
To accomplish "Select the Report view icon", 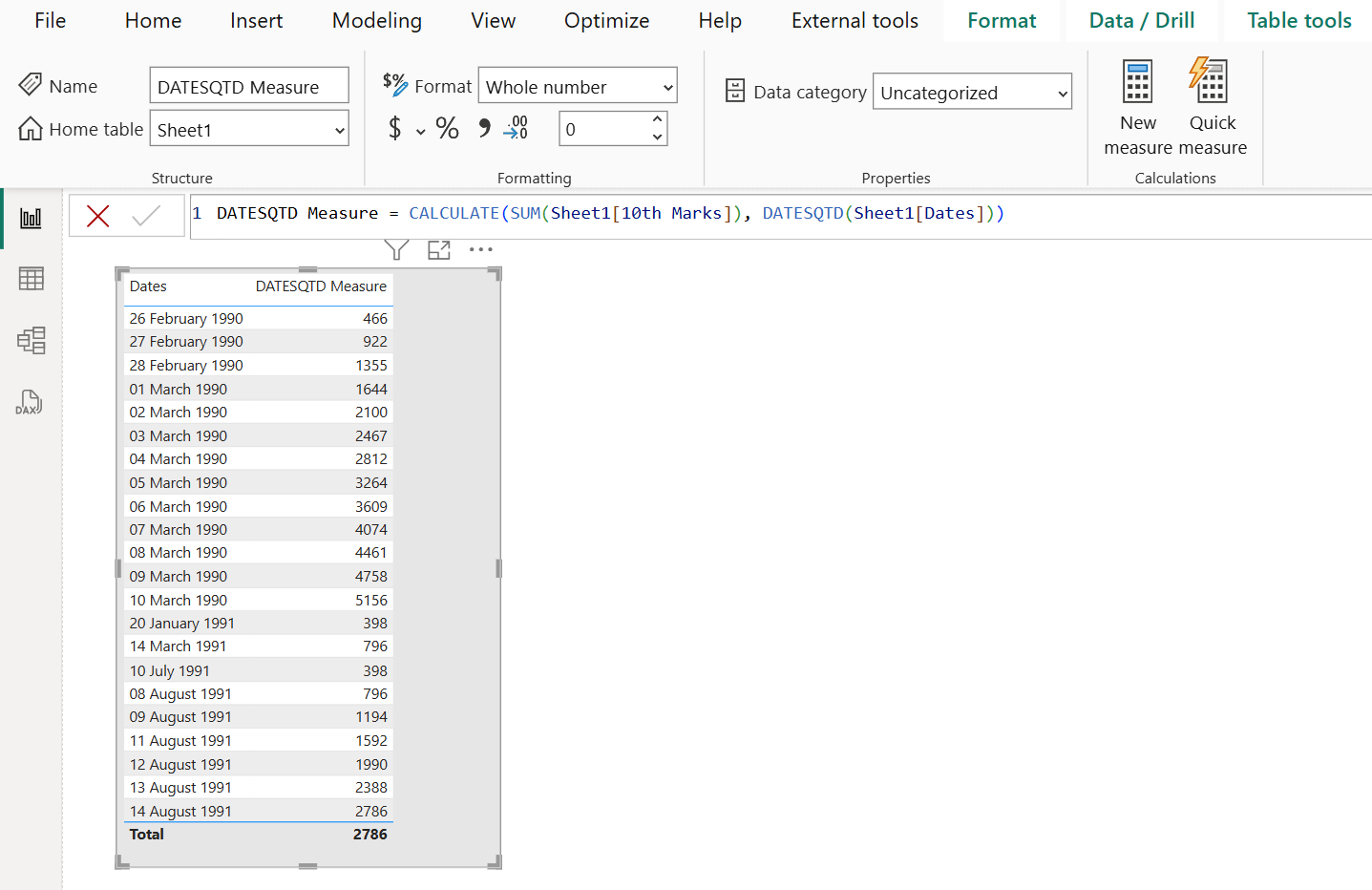I will 30,217.
